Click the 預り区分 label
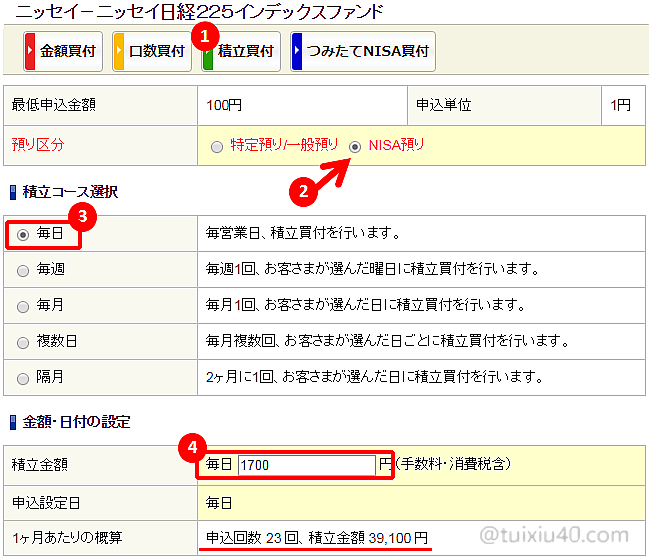Viewport: 649px width, 559px height. click(38, 145)
